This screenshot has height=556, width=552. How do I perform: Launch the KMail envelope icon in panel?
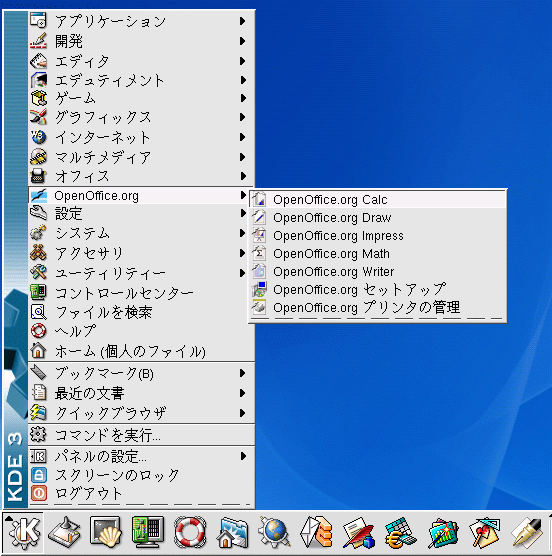click(316, 532)
